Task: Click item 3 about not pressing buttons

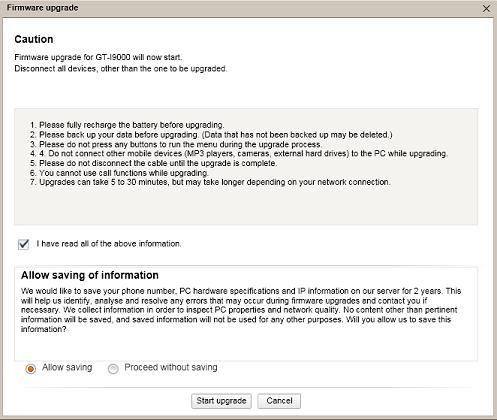Action: (176, 144)
